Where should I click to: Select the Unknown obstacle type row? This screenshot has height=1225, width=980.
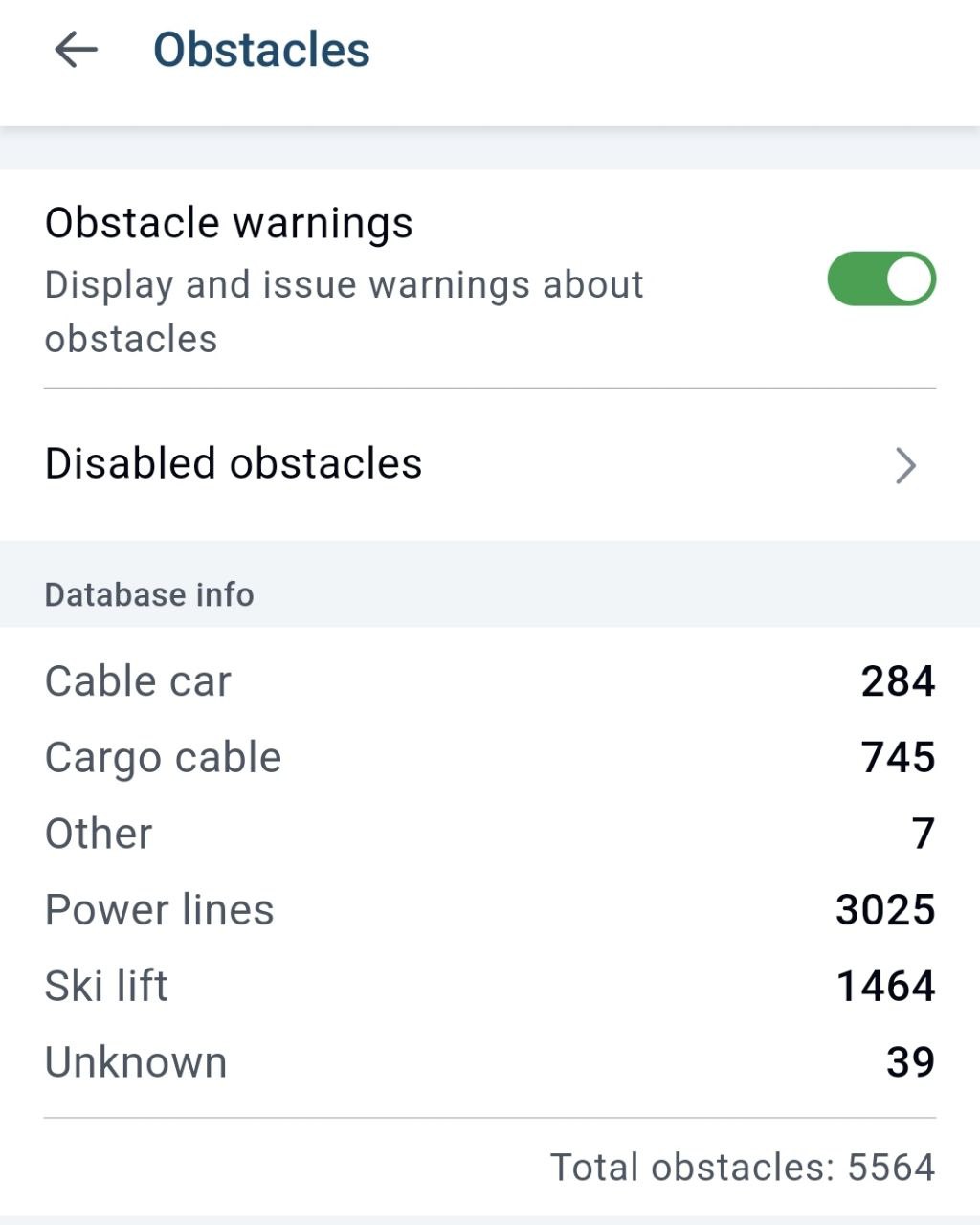tap(490, 1062)
